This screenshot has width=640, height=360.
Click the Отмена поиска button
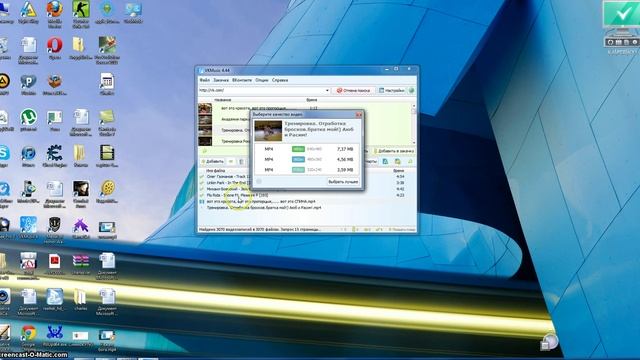[353, 90]
